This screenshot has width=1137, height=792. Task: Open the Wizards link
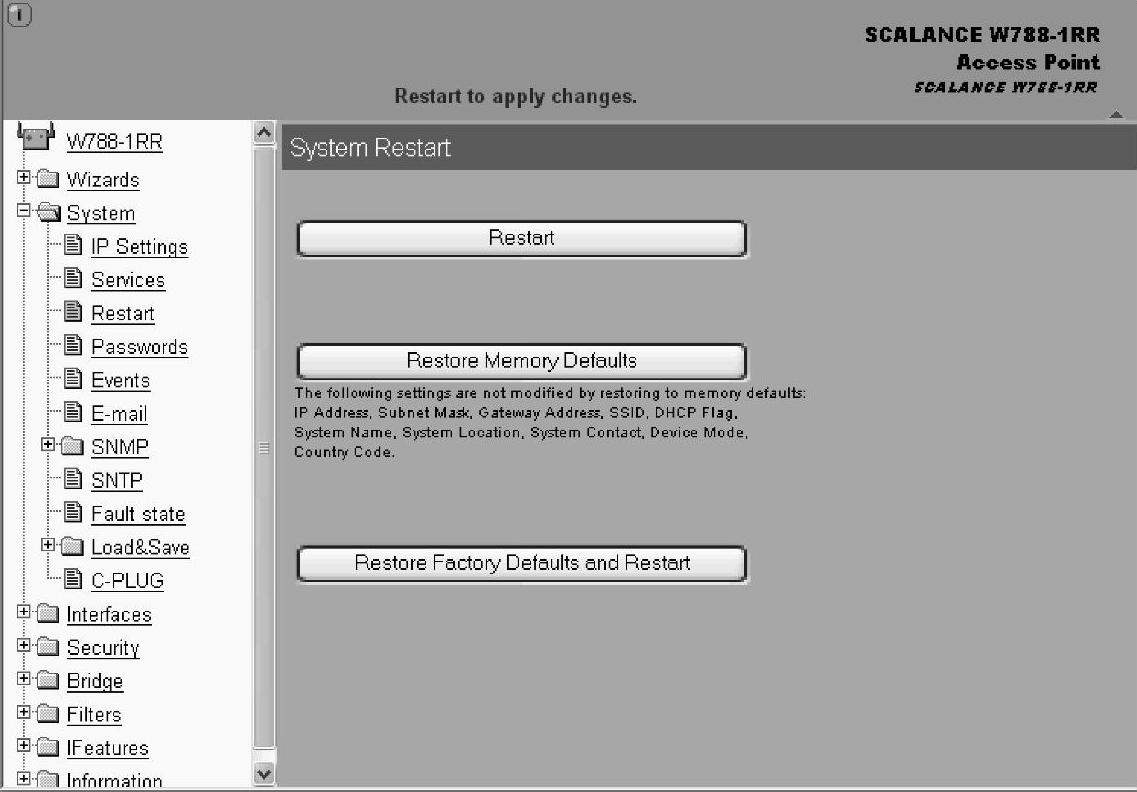coord(103,180)
